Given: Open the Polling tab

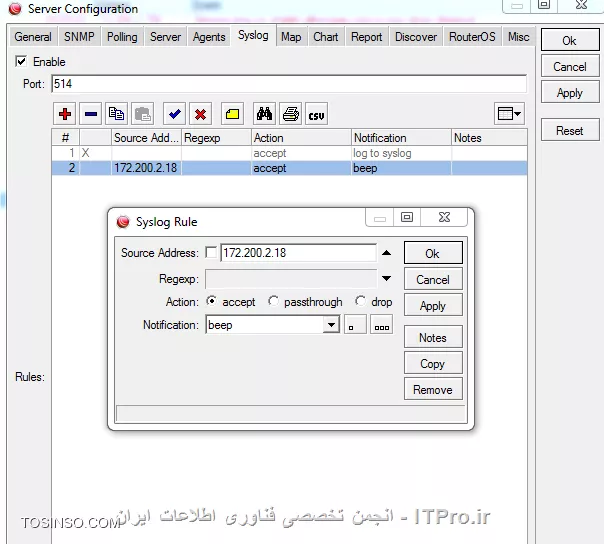Looking at the screenshot, I should 122,37.
